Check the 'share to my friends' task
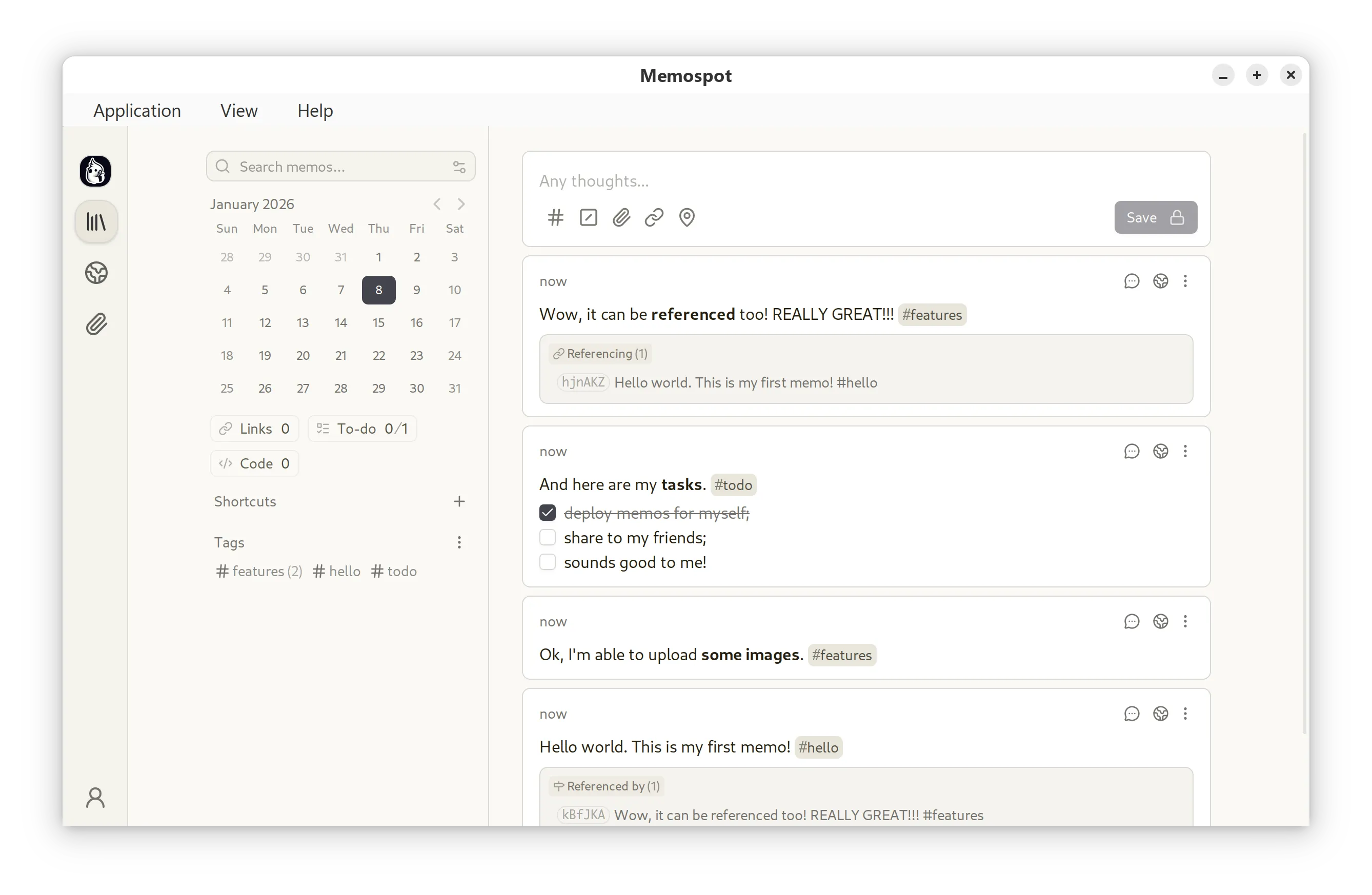 547,537
